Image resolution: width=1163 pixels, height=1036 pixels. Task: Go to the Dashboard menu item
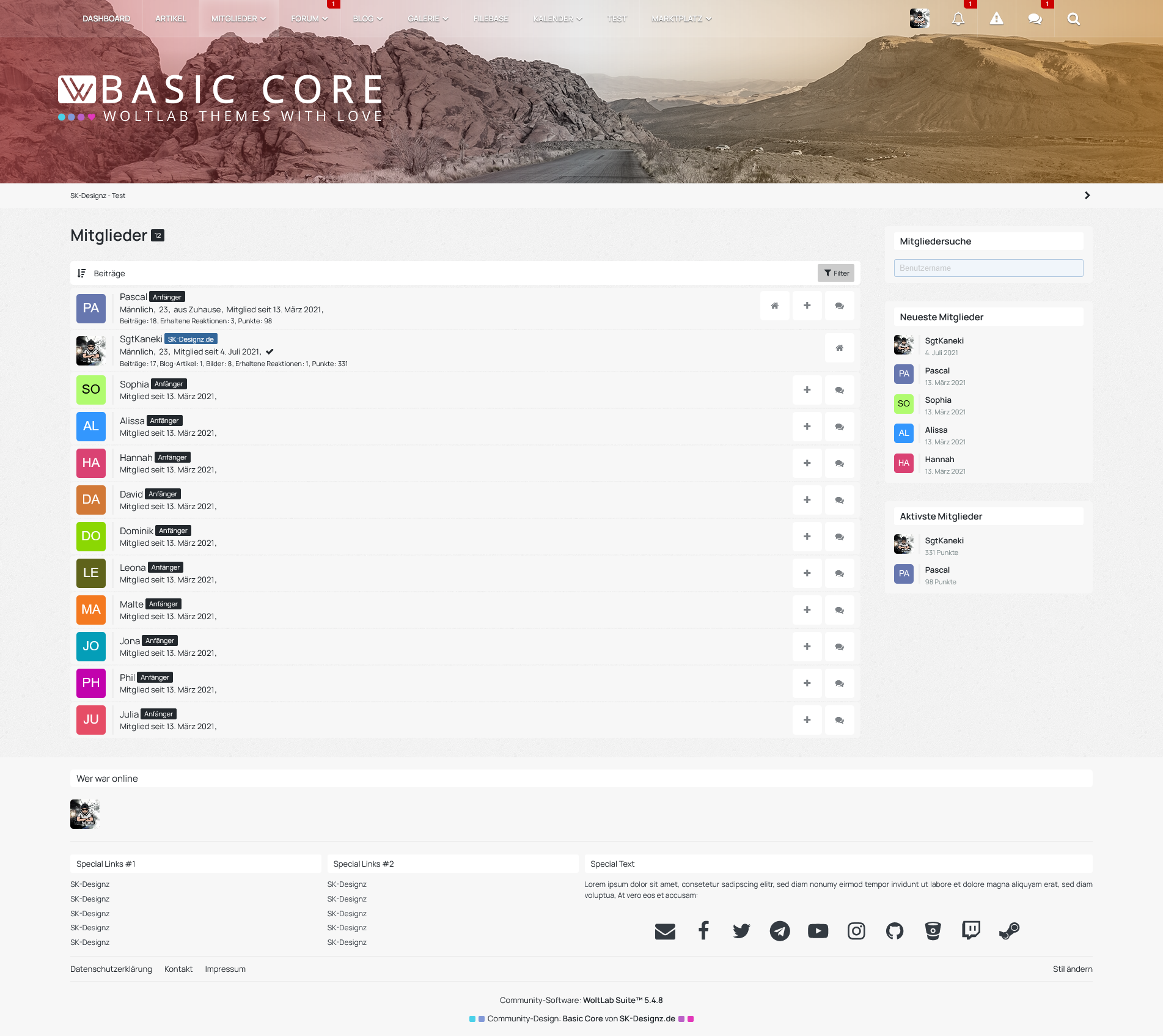(106, 19)
